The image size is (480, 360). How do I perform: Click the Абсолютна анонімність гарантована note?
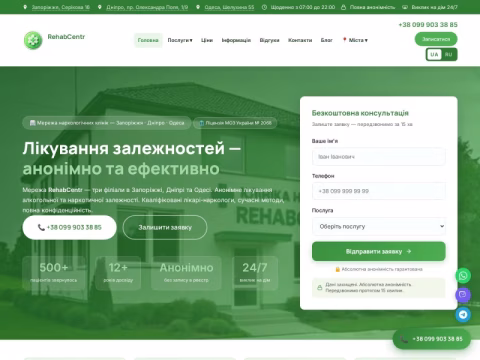[x=379, y=269]
